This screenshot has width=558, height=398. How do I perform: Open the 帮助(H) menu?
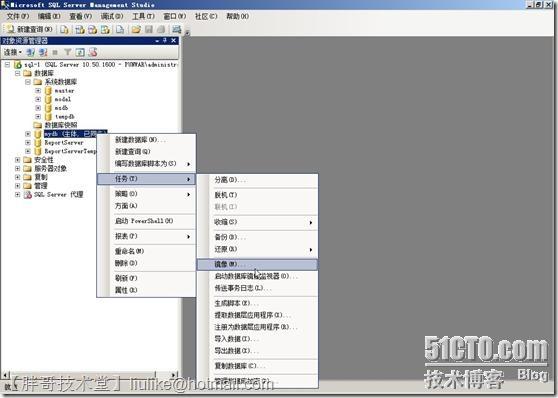tap(237, 16)
